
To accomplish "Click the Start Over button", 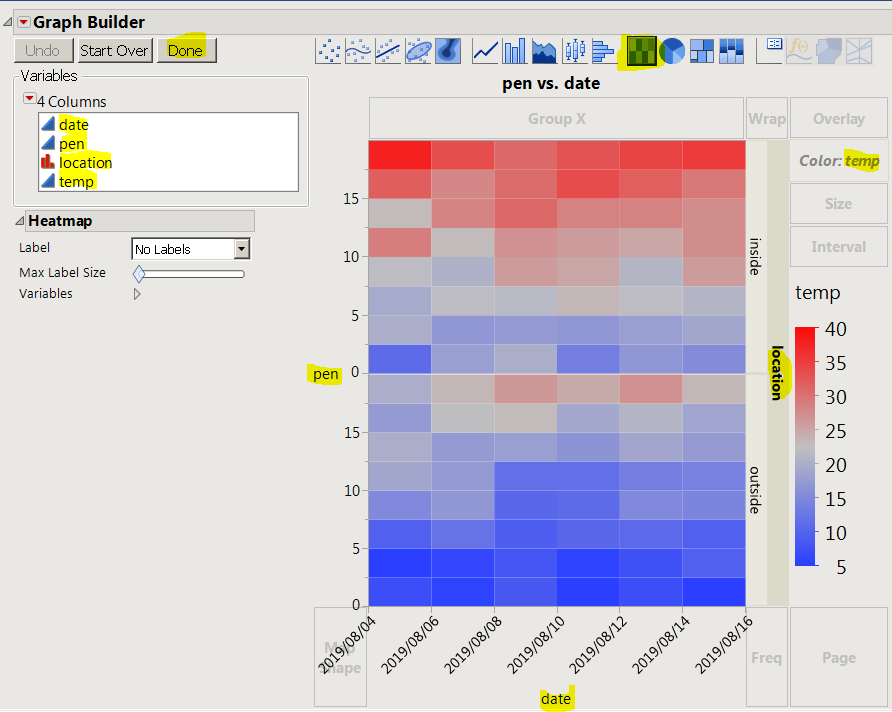I will [x=114, y=50].
